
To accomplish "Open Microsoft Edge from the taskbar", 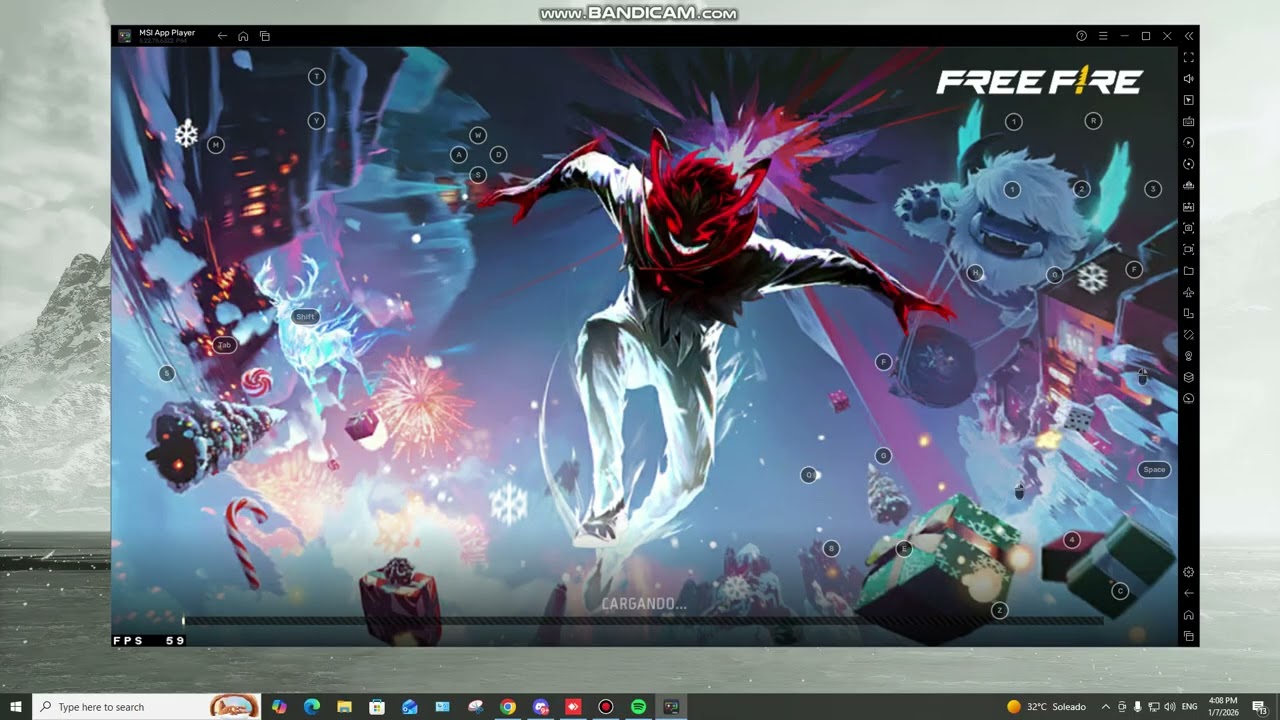I will pyautogui.click(x=311, y=707).
